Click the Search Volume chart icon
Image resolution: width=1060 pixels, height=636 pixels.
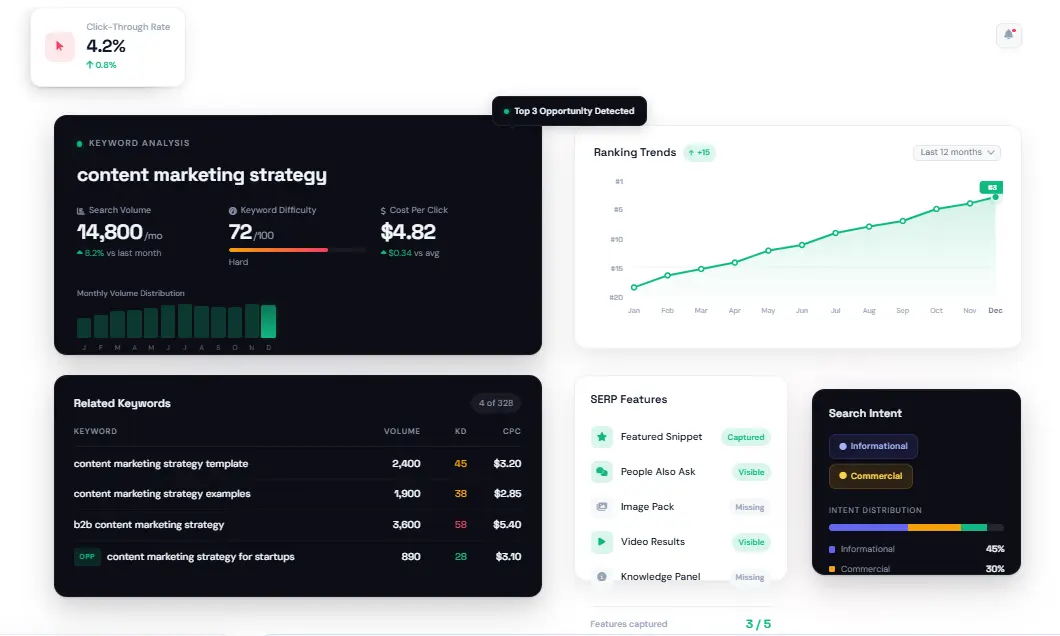82,209
